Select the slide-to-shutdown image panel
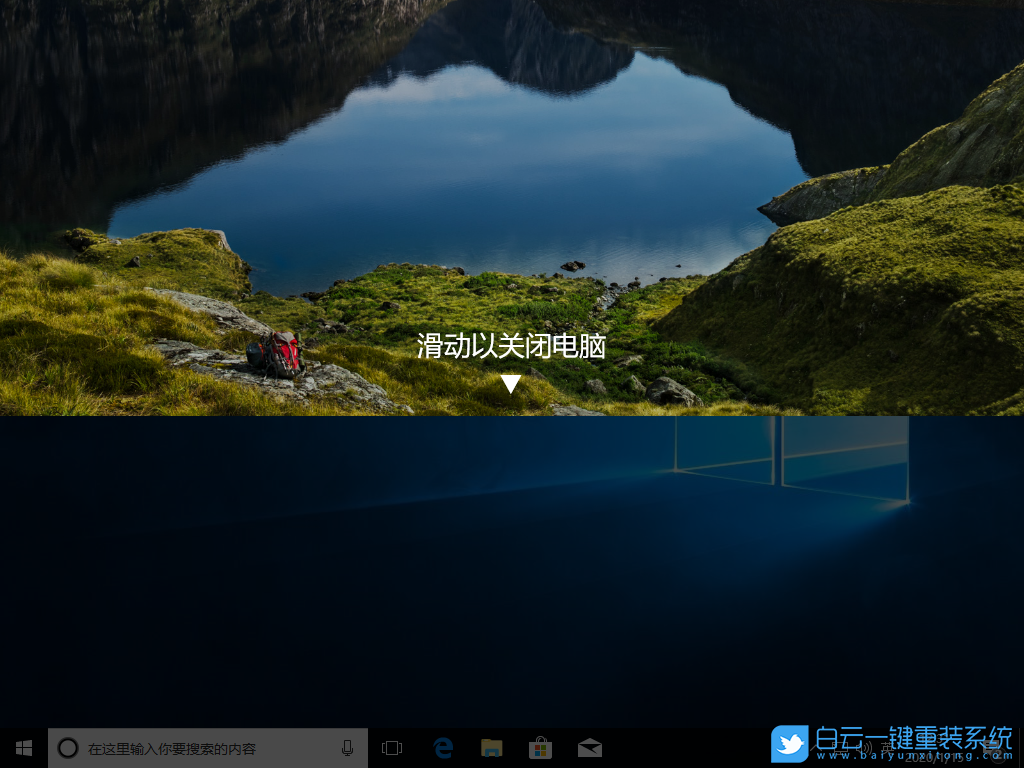The height and width of the screenshot is (768, 1024). (x=512, y=200)
